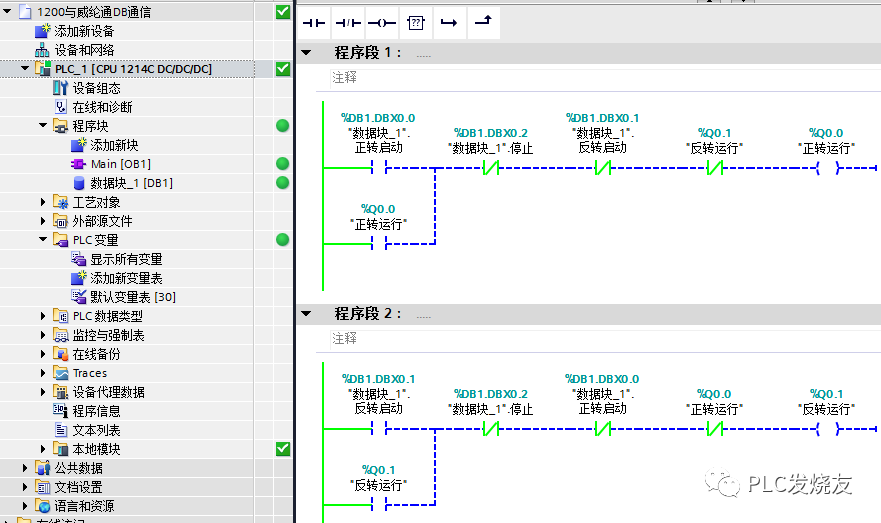The image size is (881, 523).
Task: Collapse 程序段 2 network
Action: 306,313
